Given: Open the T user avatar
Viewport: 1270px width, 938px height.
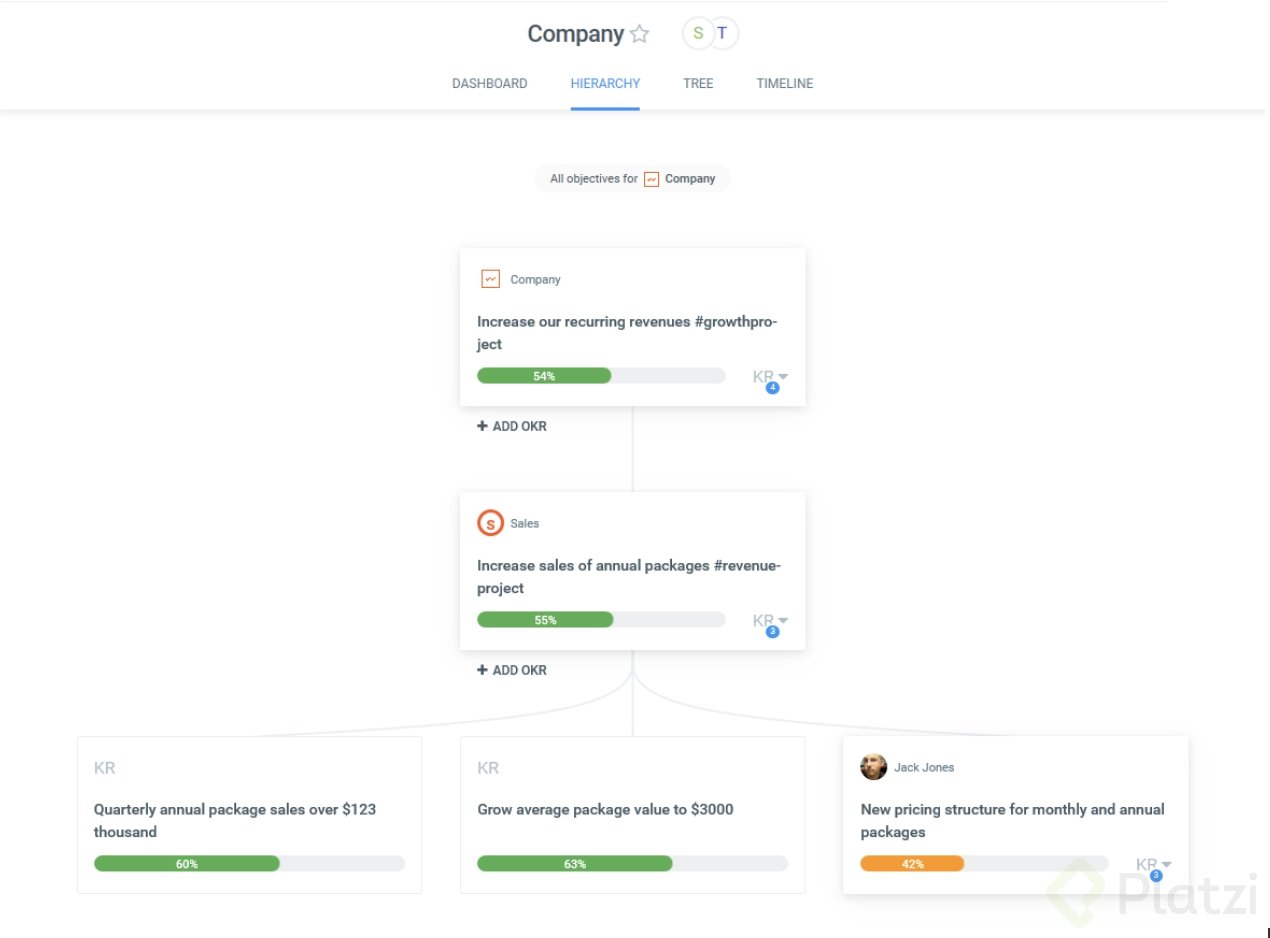Looking at the screenshot, I should 723,34.
